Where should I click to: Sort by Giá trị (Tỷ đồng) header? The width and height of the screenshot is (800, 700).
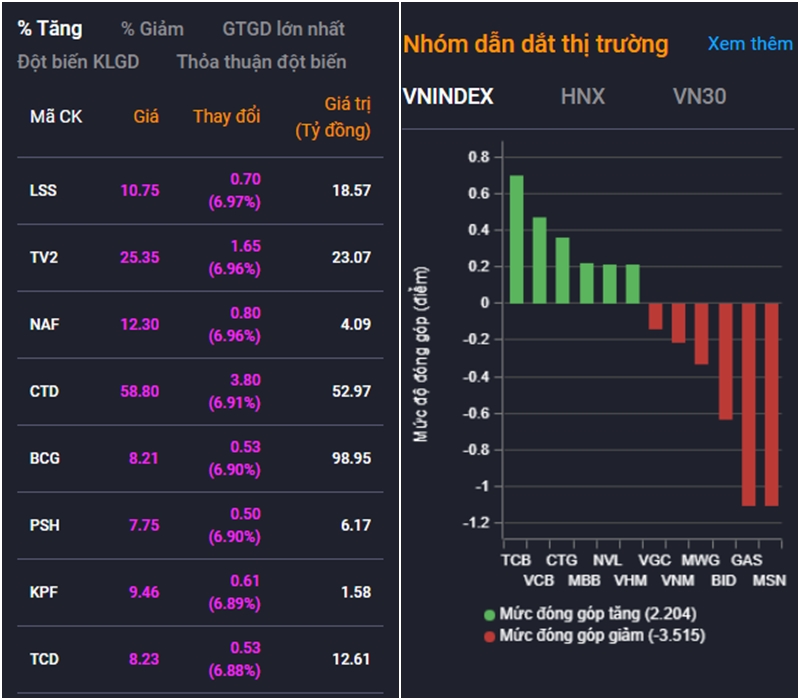coord(333,117)
